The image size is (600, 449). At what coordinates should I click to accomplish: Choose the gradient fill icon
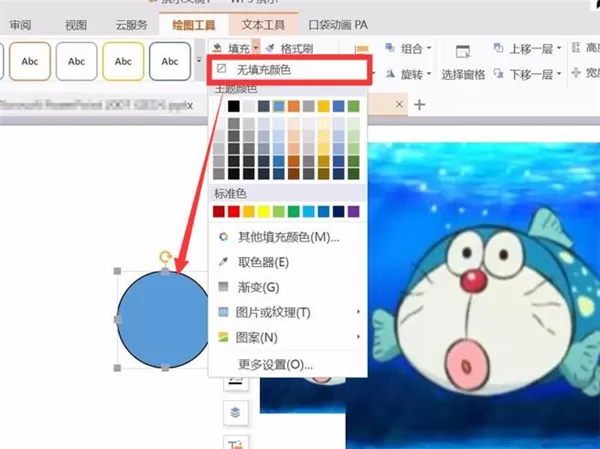click(x=223, y=287)
